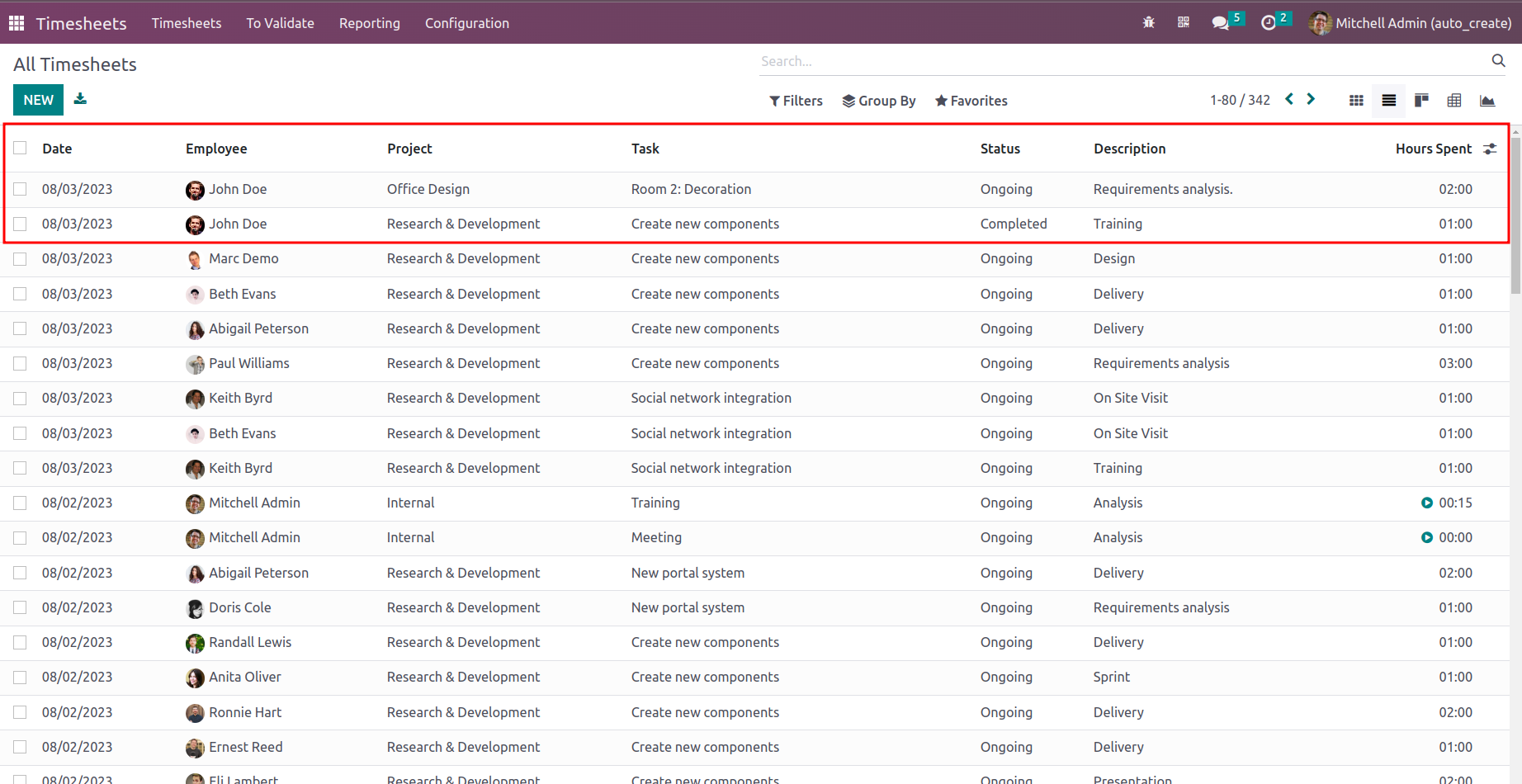
Task: Switch to the pivot table view
Action: pyautogui.click(x=1454, y=101)
